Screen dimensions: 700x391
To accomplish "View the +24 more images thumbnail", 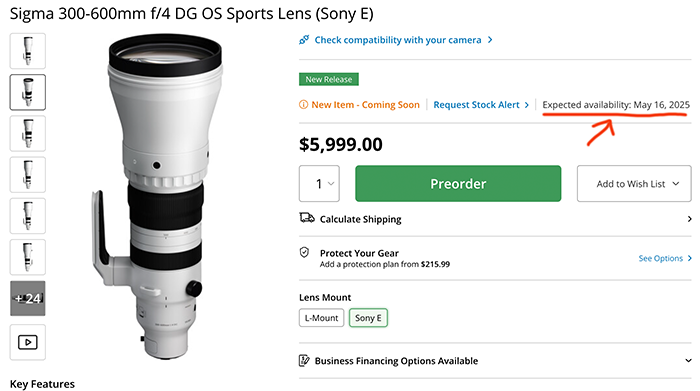I will pyautogui.click(x=28, y=298).
